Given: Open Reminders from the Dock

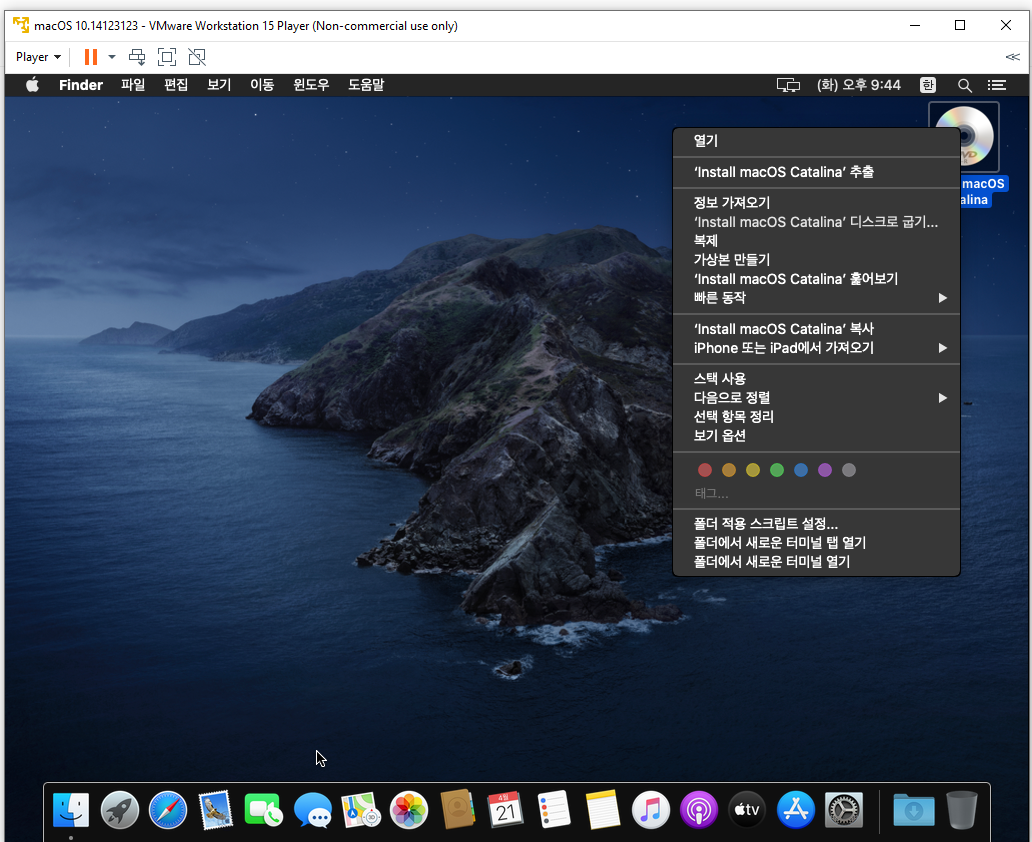Looking at the screenshot, I should point(554,810).
